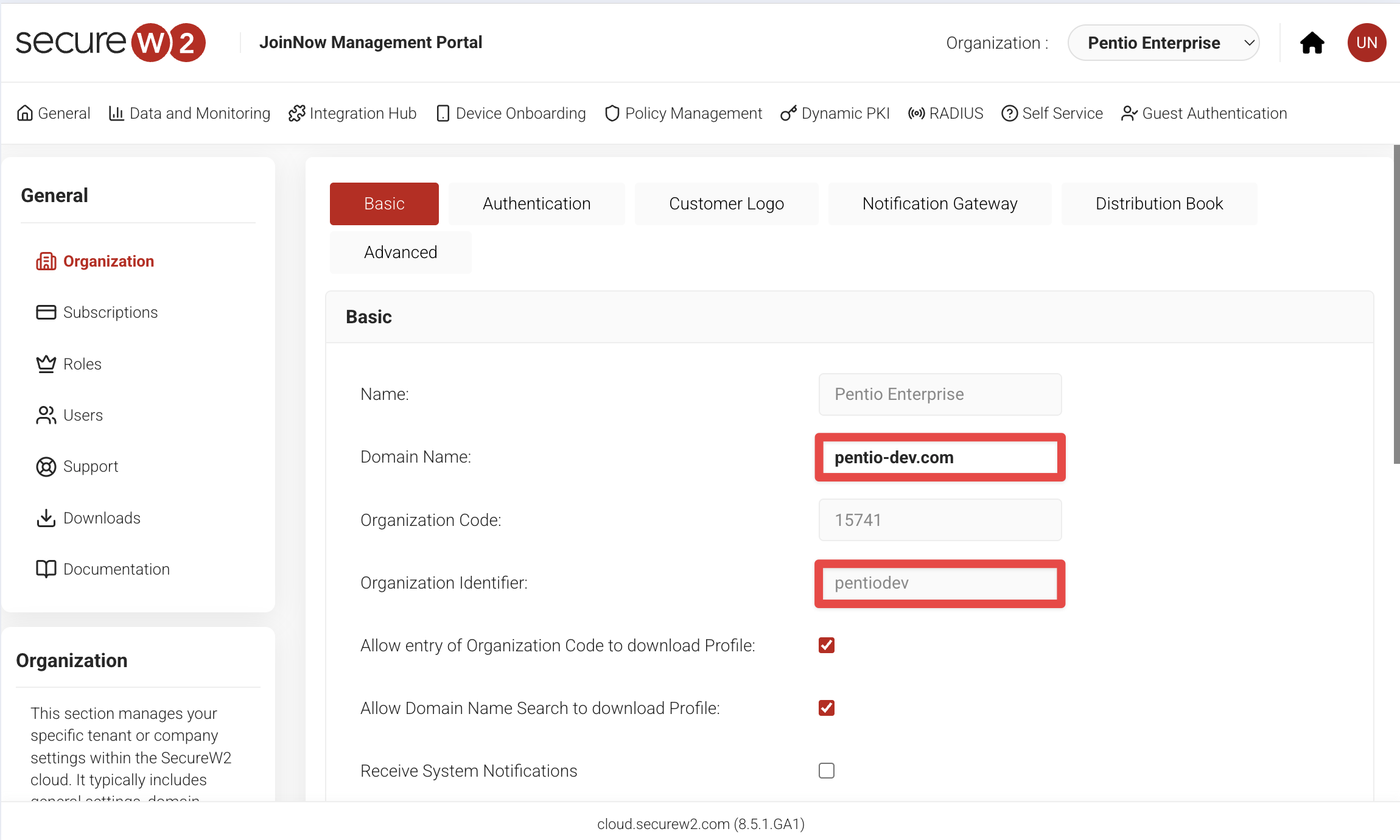Click the RADIUS signal icon
Viewport: 1400px width, 840px height.
(x=917, y=113)
